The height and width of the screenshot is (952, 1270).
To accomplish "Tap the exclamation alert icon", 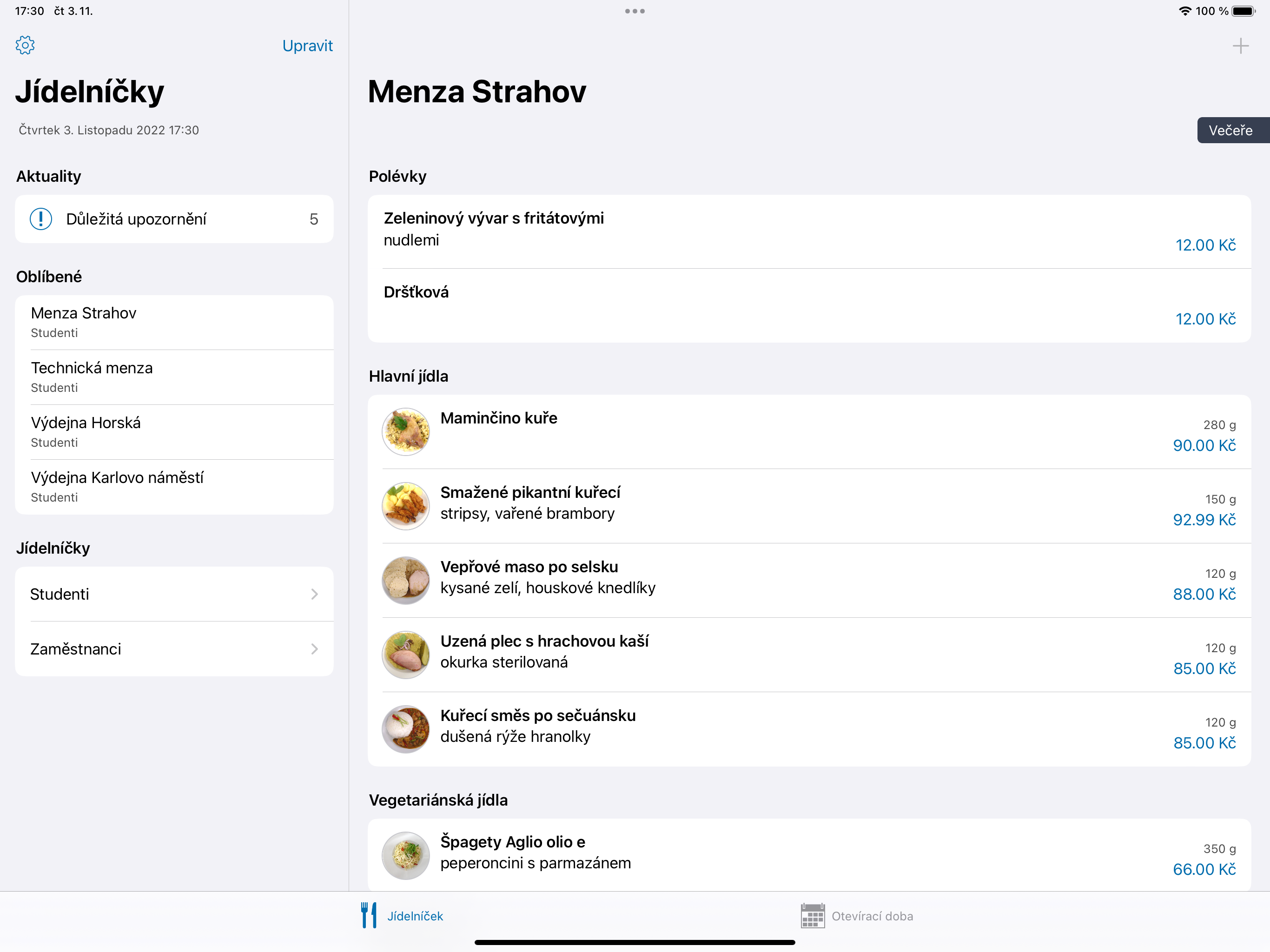I will 41,219.
